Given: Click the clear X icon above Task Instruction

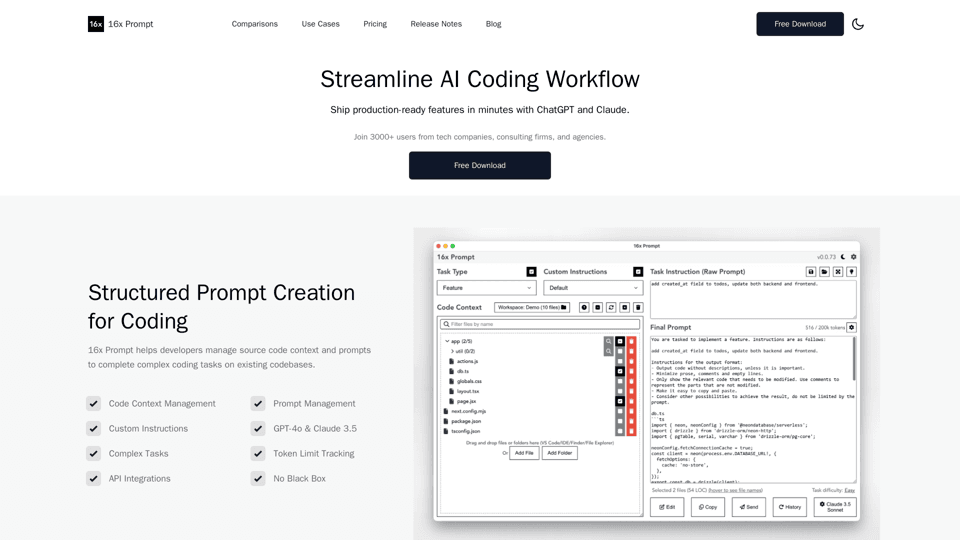Looking at the screenshot, I should 838,271.
